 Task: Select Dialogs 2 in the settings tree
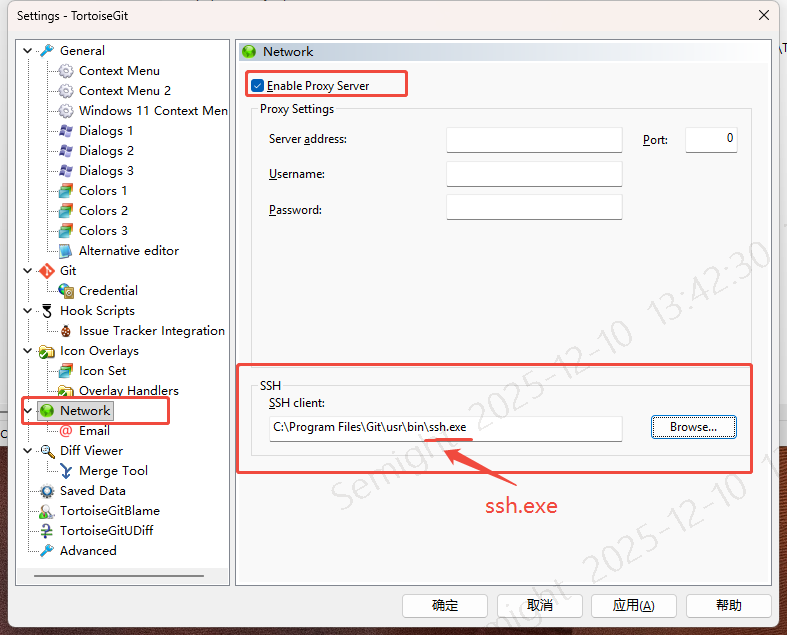pyautogui.click(x=106, y=151)
